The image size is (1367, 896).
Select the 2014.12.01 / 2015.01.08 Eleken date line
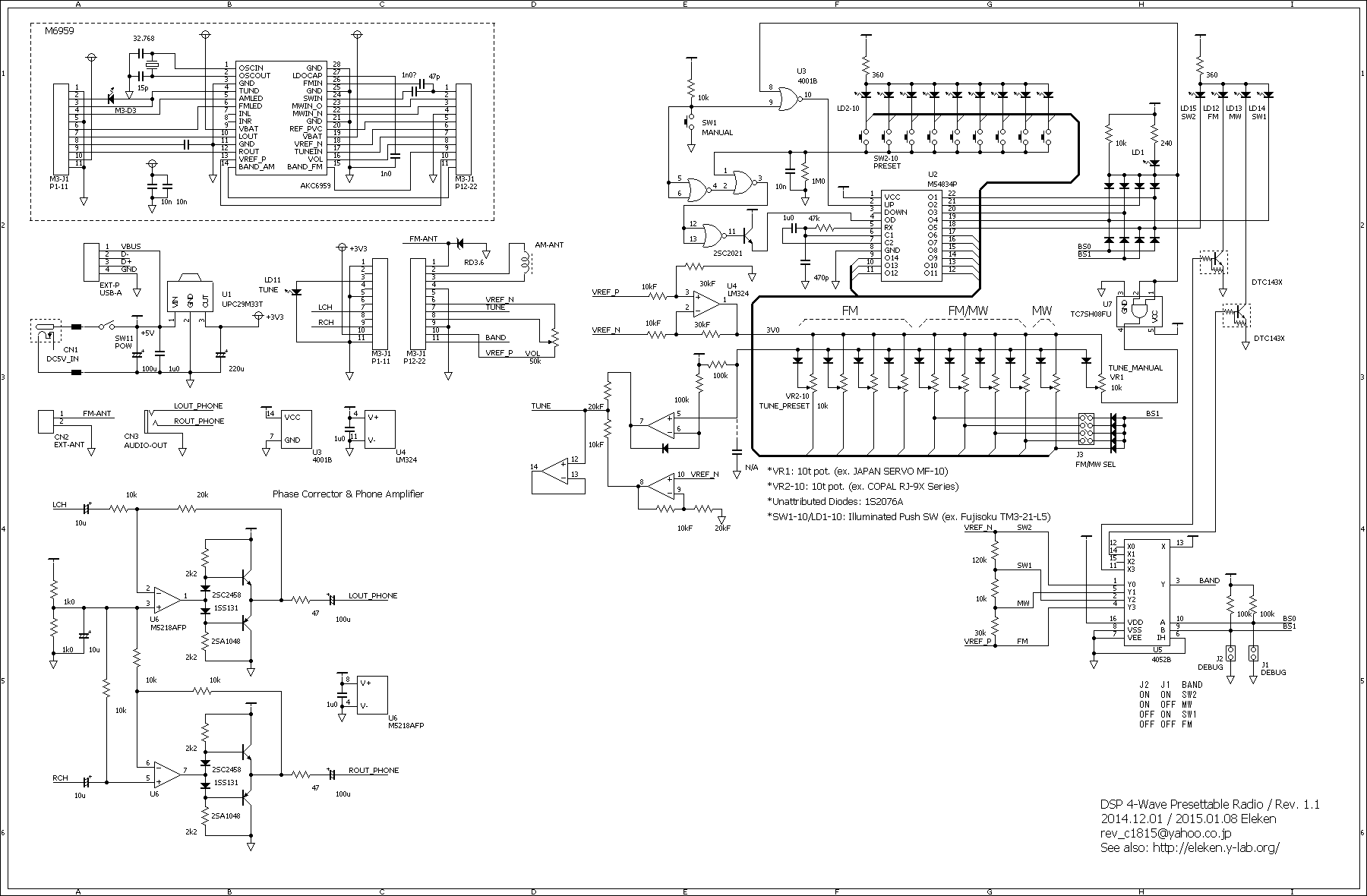1189,819
